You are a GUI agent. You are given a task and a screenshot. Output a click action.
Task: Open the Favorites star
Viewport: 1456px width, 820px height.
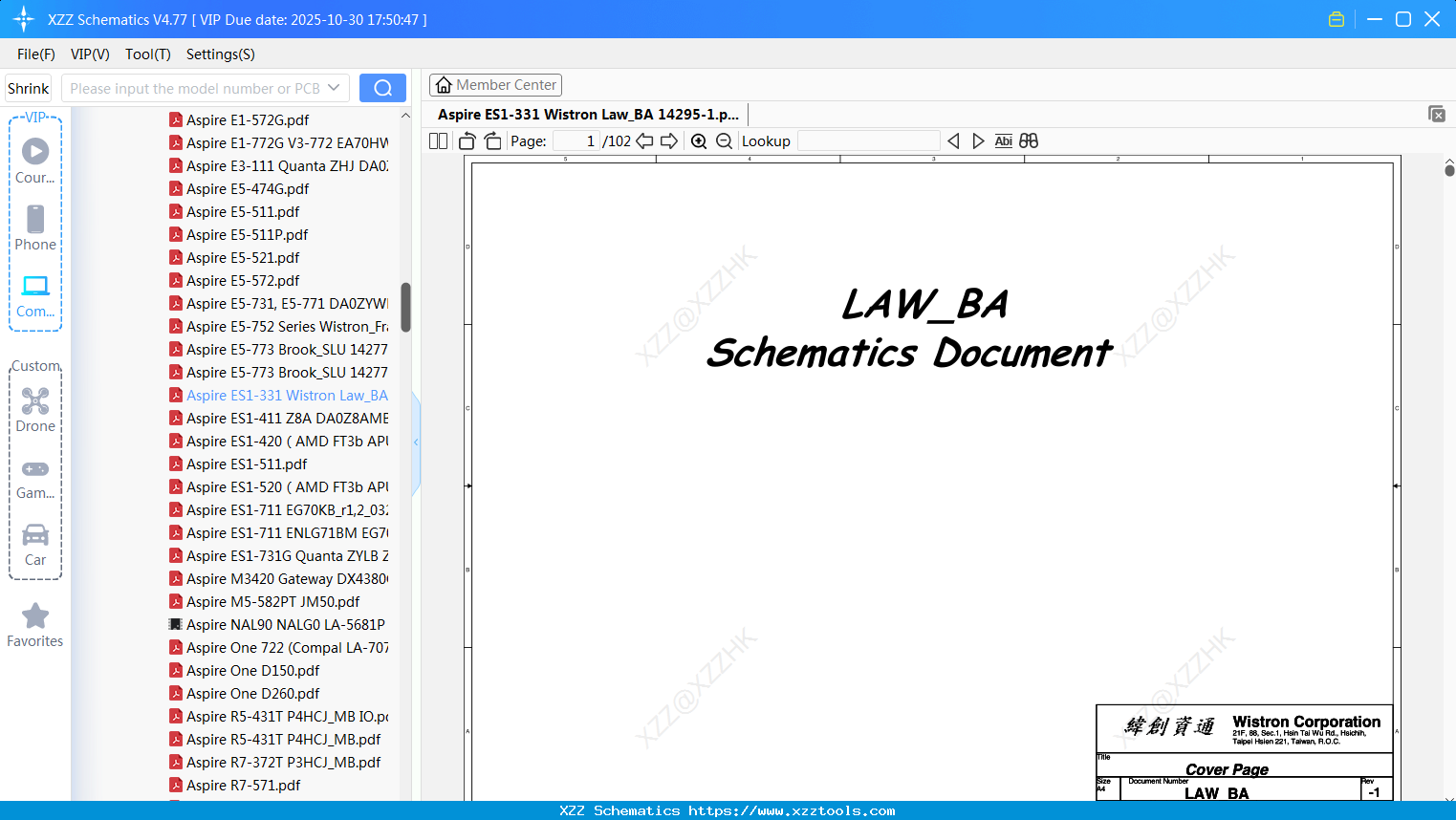35,625
